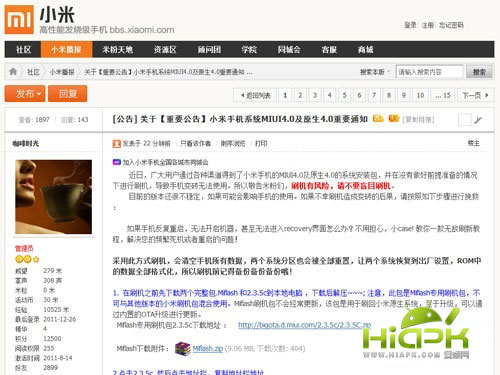Image resolution: width=500 pixels, height=375 pixels.
Task: Go to page 5 of the thread
Action: click(x=344, y=95)
